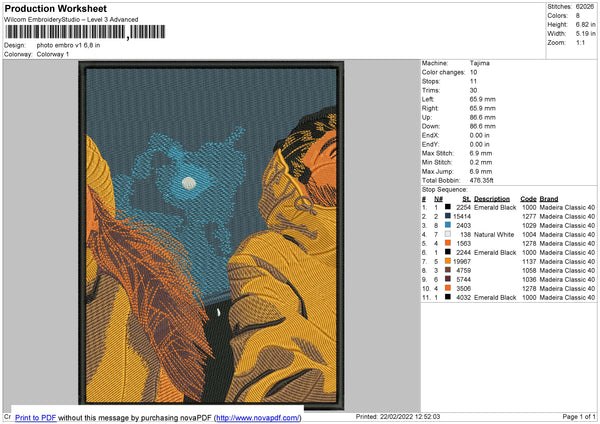Click the Left value 65.9 mm
Viewport: 600px width, 424px height.
pos(483,99)
